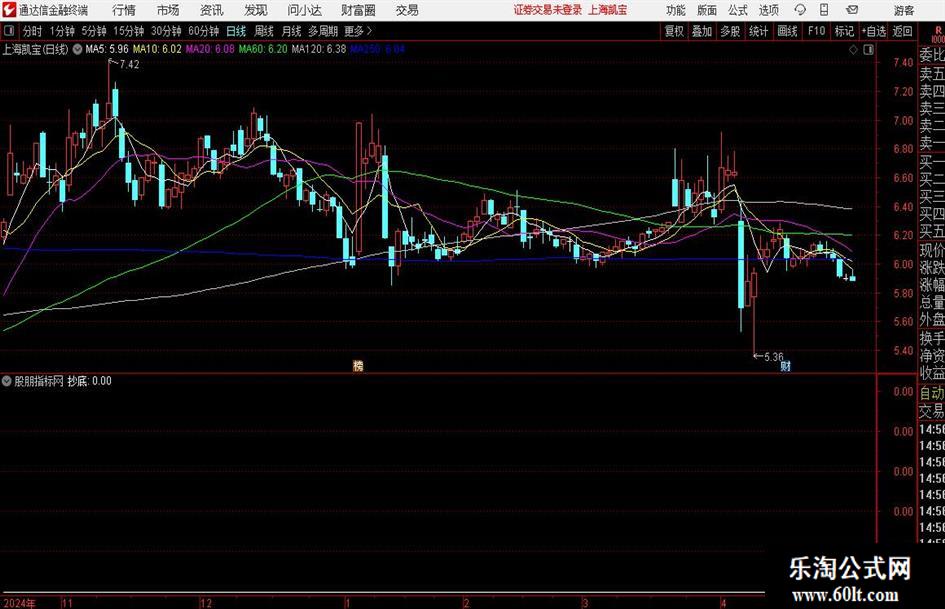Select the 日线 daily period tab
Screen dimensions: 945x609
[236, 31]
